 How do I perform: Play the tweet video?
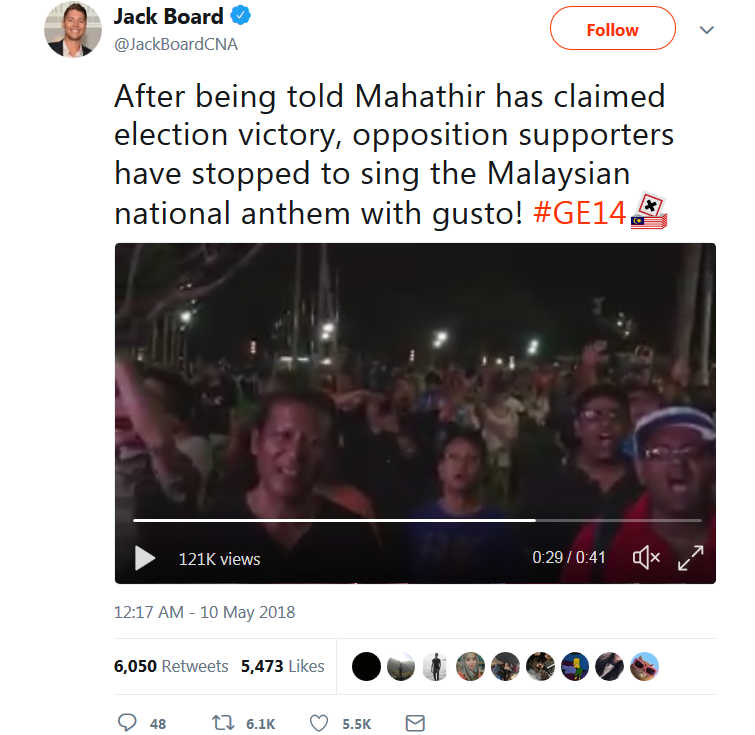145,558
